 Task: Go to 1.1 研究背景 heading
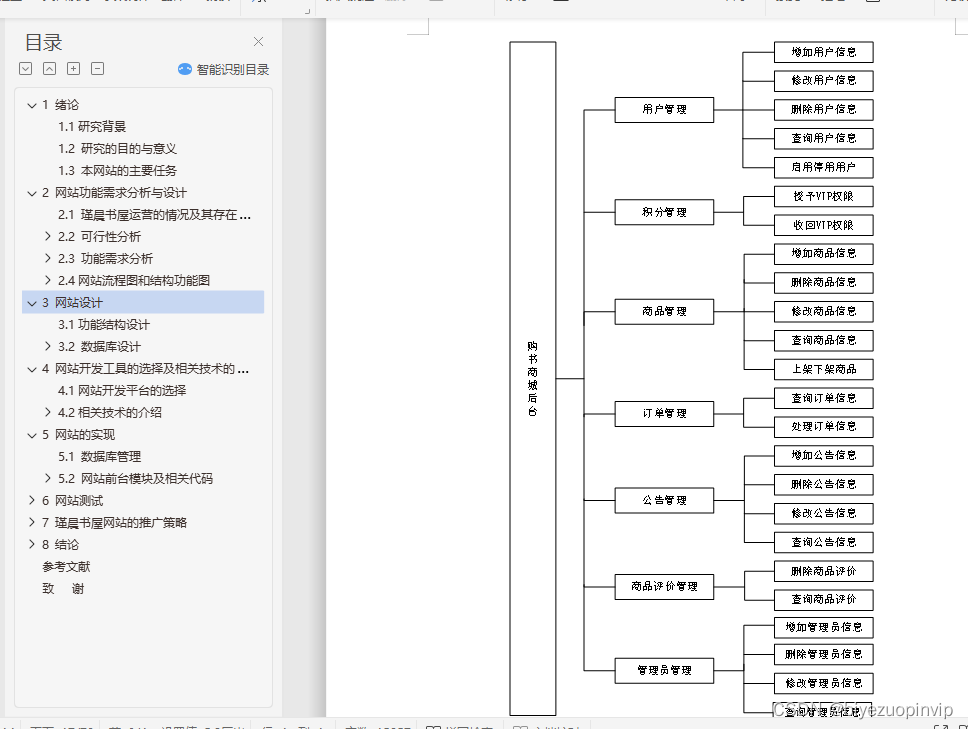click(x=92, y=127)
